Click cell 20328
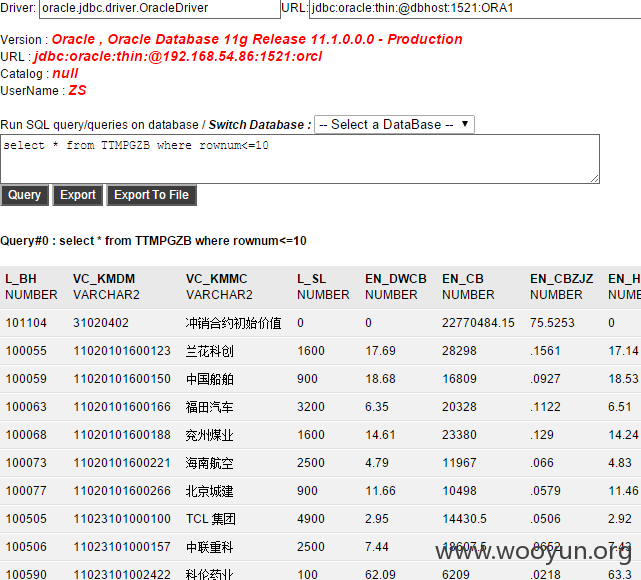The height and width of the screenshot is (580, 641). (459, 407)
